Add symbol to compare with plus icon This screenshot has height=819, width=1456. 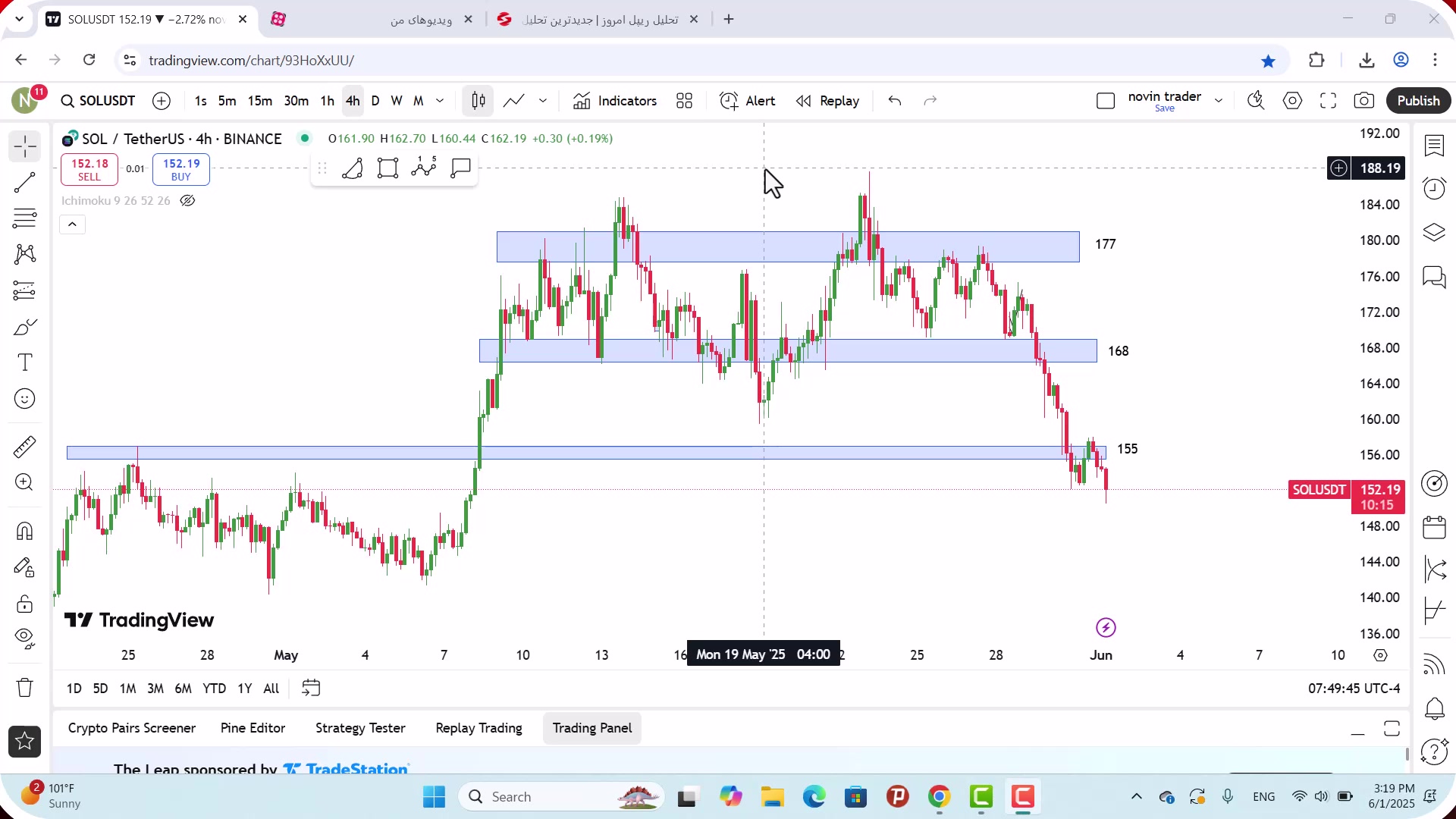point(162,101)
